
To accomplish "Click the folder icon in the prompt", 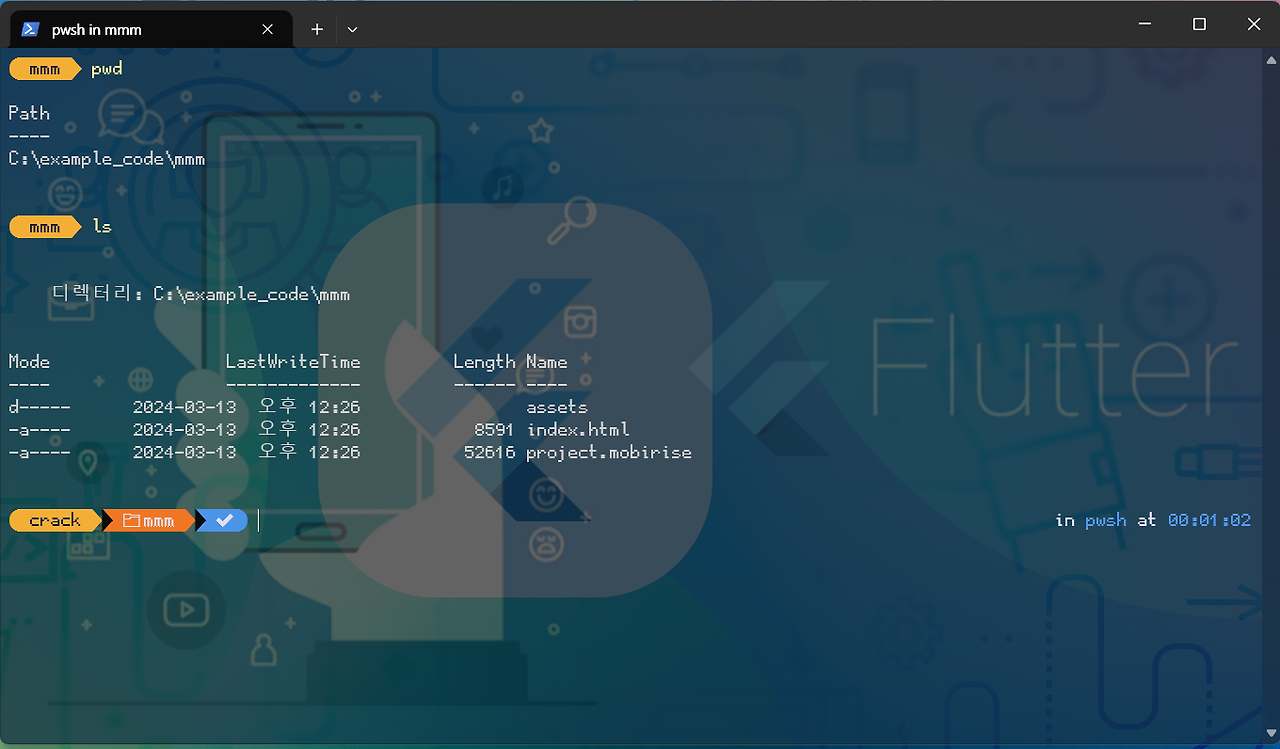I will (x=131, y=520).
